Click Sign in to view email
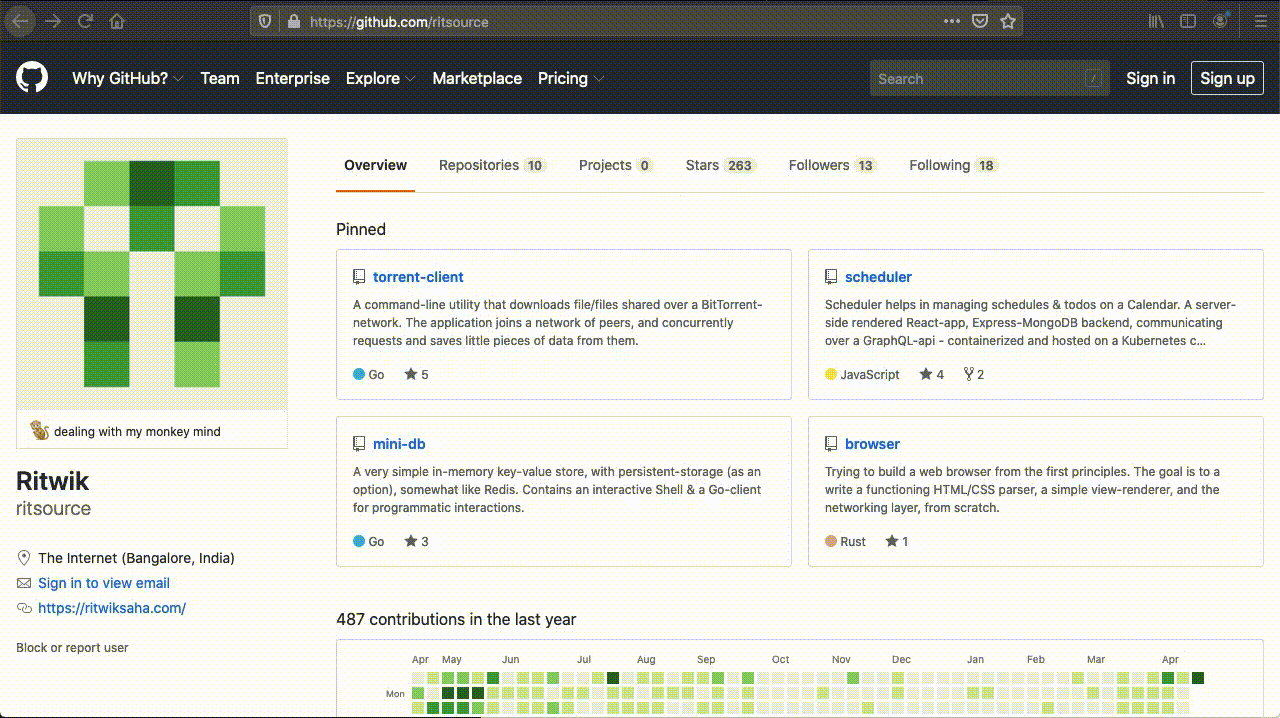Image resolution: width=1280 pixels, height=718 pixels. click(104, 583)
